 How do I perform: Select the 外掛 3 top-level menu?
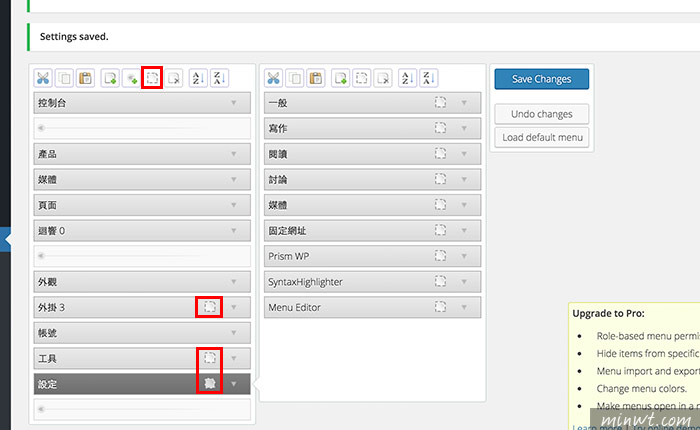[x=142, y=307]
